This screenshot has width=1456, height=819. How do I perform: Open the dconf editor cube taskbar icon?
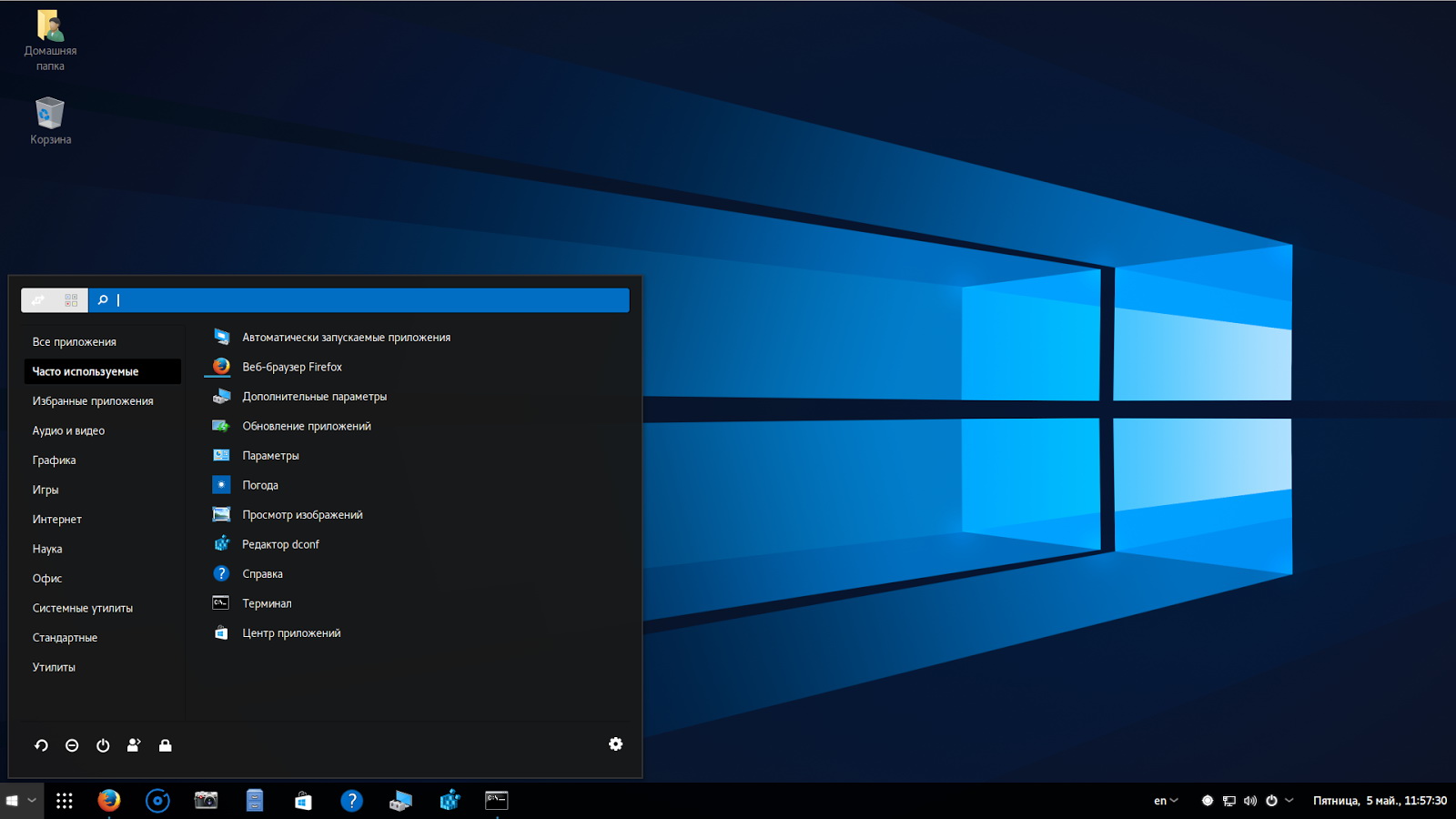pyautogui.click(x=450, y=801)
